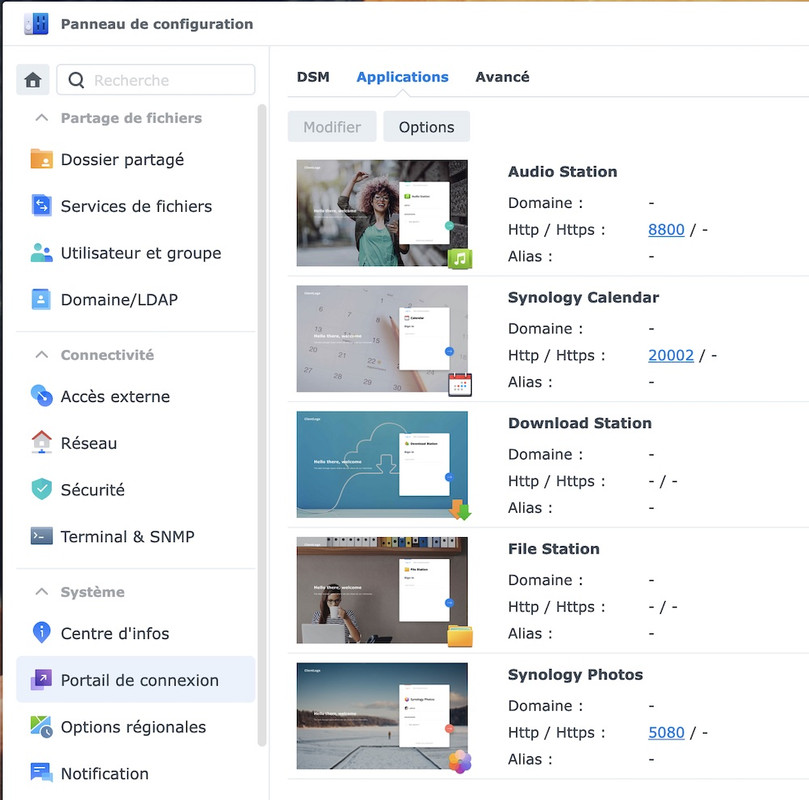
Task: Select File Station preview thumbnail
Action: (x=382, y=590)
